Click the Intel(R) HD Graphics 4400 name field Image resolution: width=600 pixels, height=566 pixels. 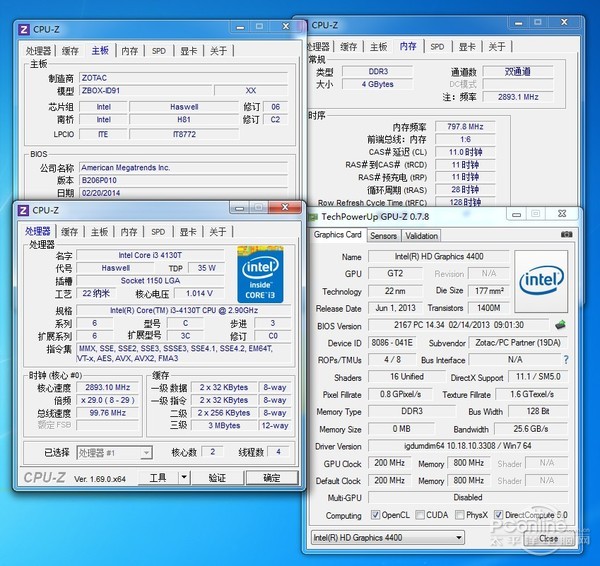click(x=439, y=256)
